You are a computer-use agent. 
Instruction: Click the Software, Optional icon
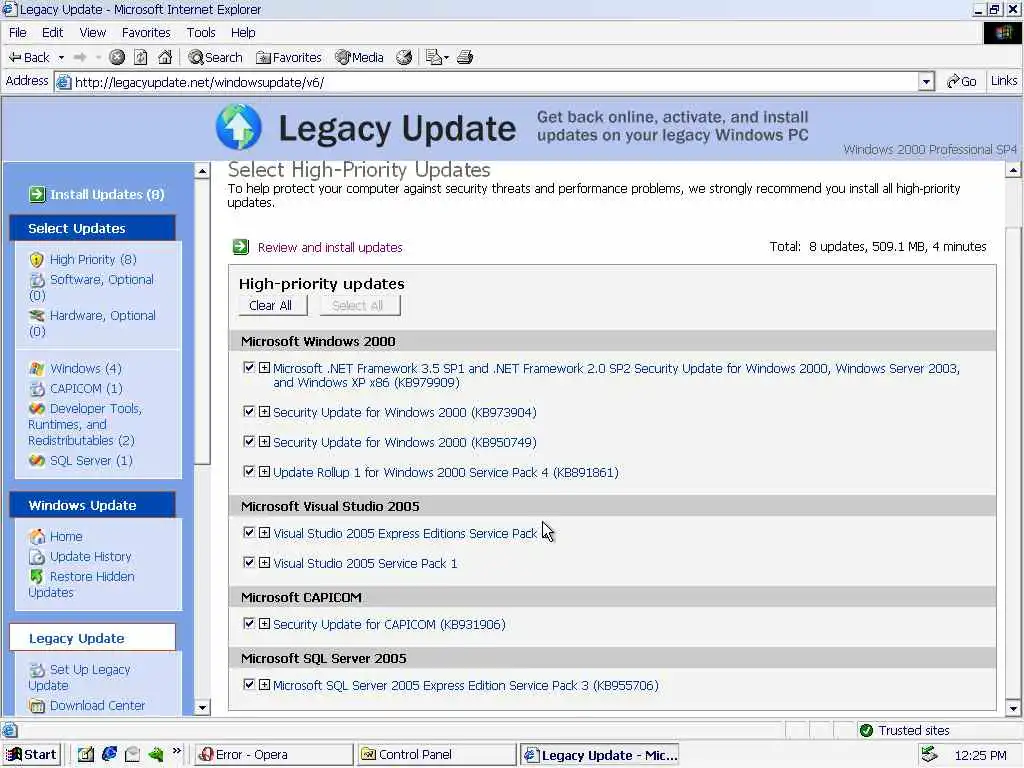click(x=37, y=280)
